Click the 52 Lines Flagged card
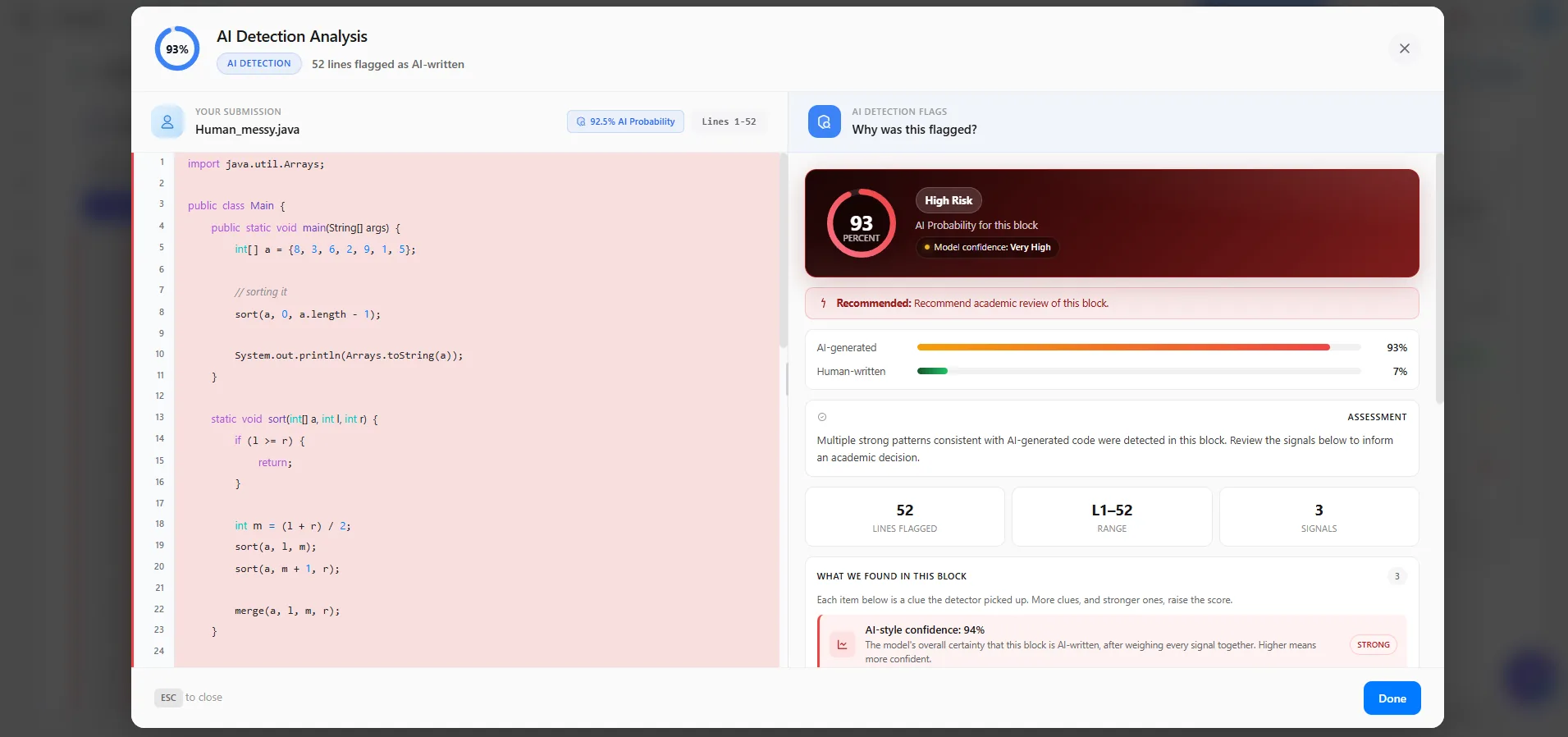Screen dimensions: 1568x737 pos(905,517)
